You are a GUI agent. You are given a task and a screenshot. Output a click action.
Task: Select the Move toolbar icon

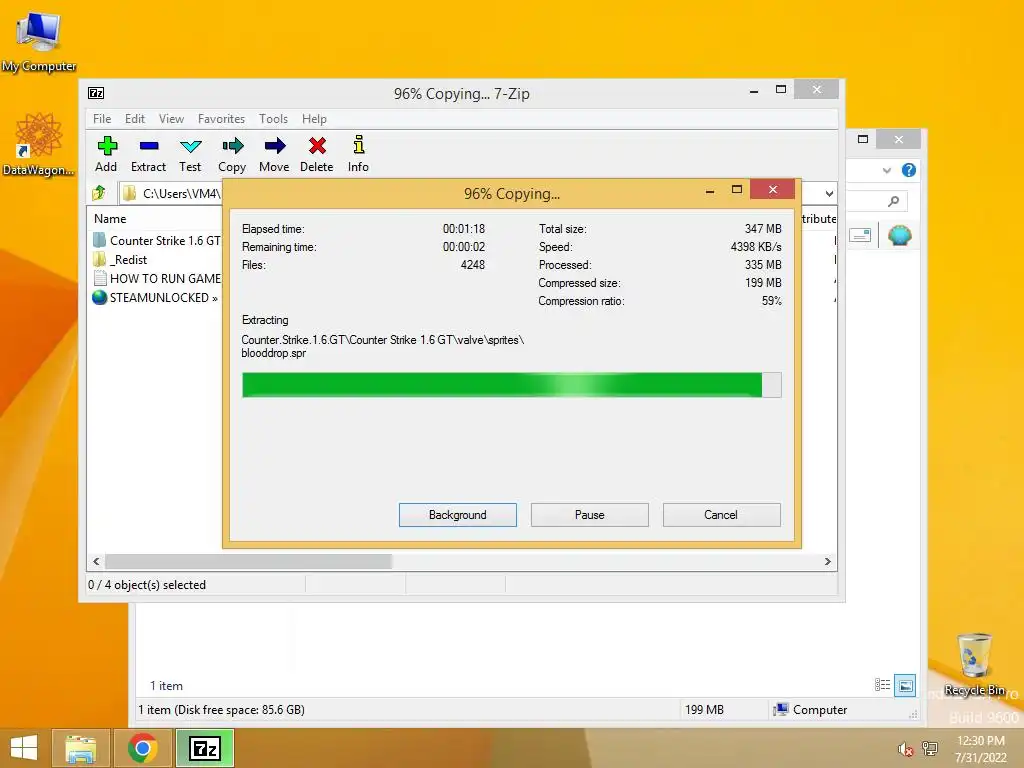(274, 154)
